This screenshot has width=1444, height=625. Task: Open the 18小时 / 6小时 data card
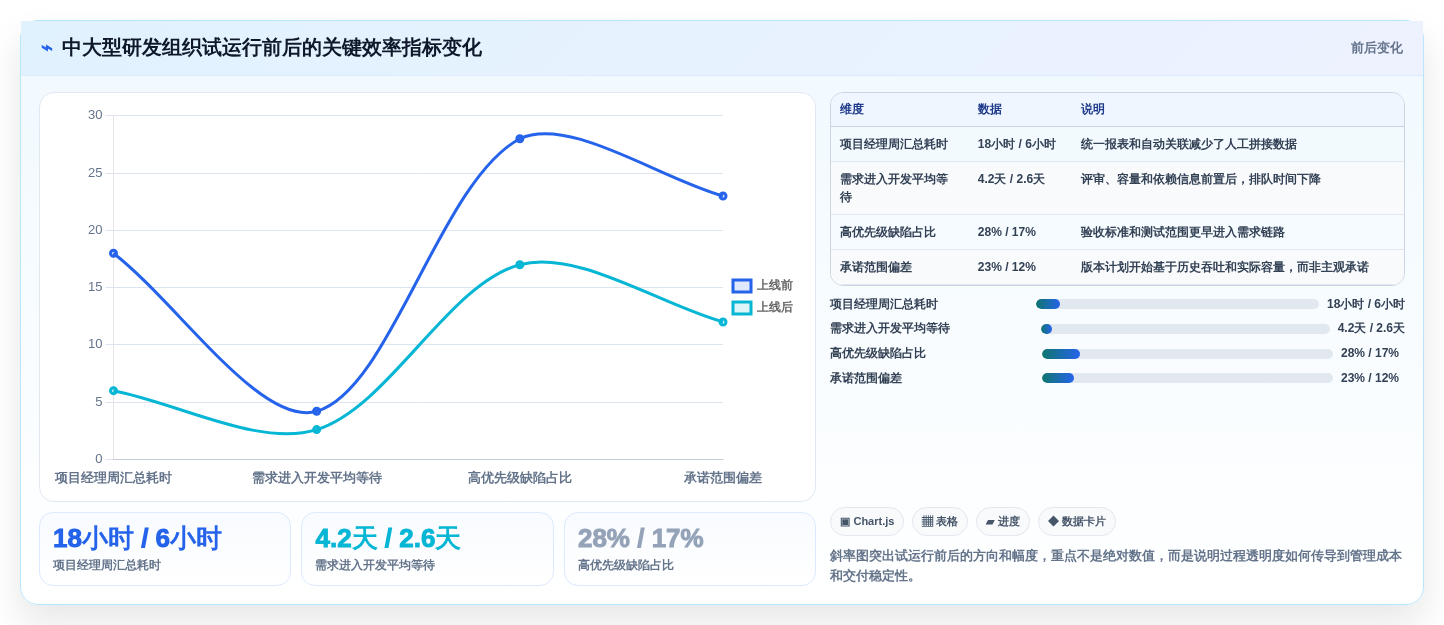(x=165, y=549)
